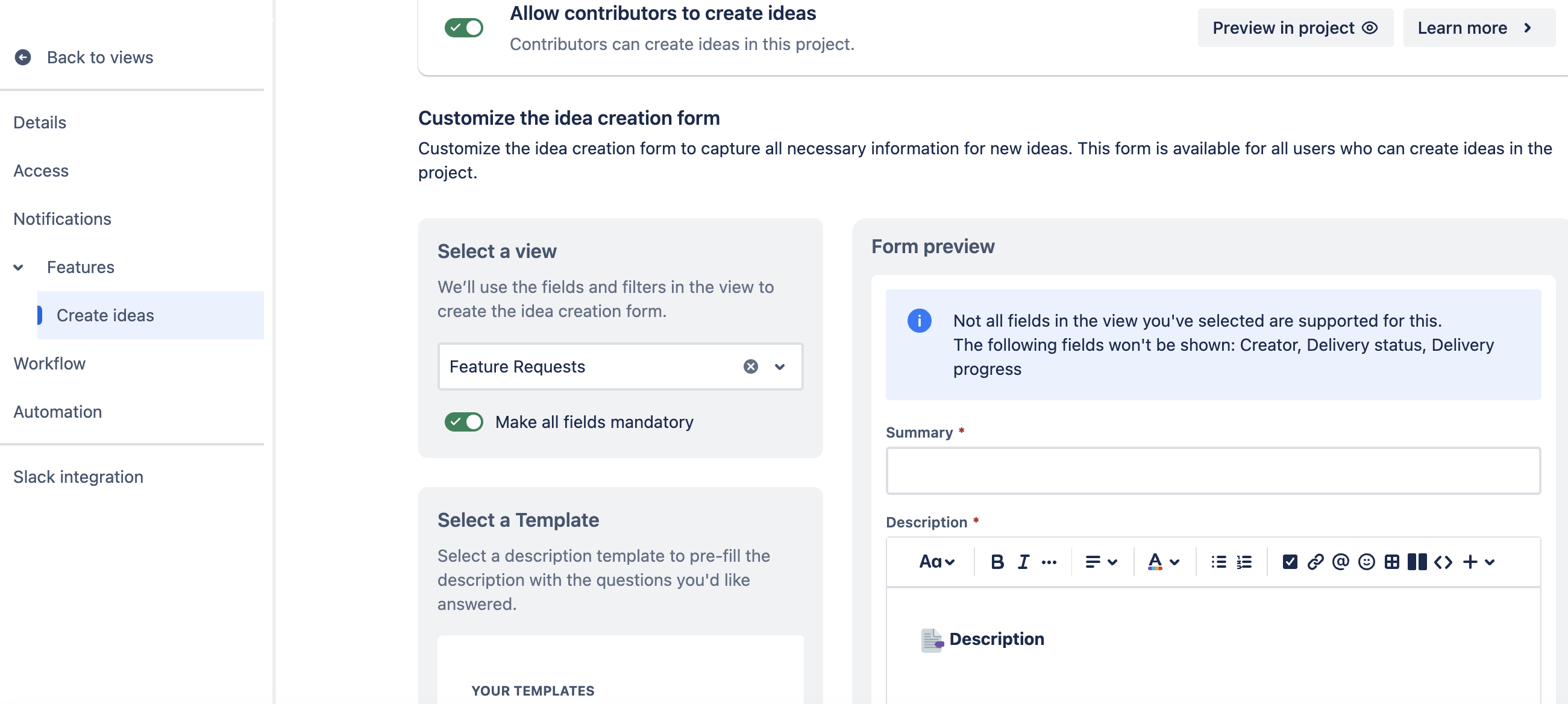Add a code snippet in the editor
Screen dimensions: 1568x704
pyautogui.click(x=1442, y=562)
